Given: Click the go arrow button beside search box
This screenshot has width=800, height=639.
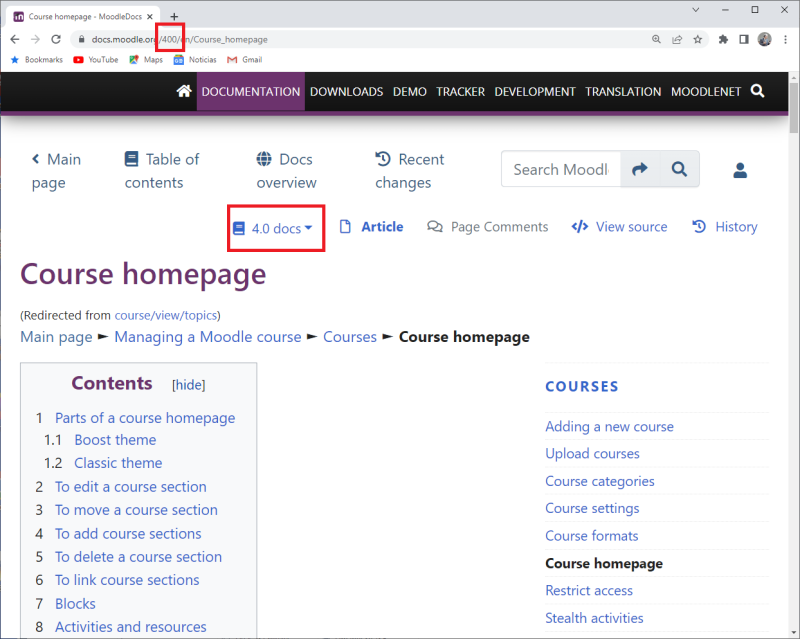Looking at the screenshot, I should point(640,169).
